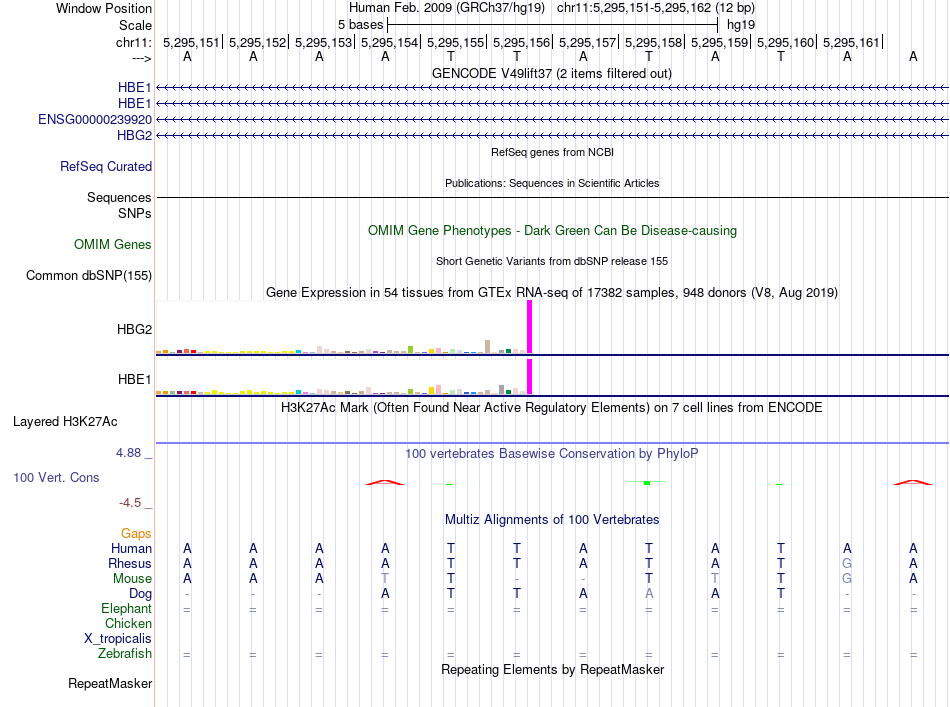Click the -4.5 PhyloP lower scale value
Image resolution: width=950 pixels, height=707 pixels.
coord(130,503)
